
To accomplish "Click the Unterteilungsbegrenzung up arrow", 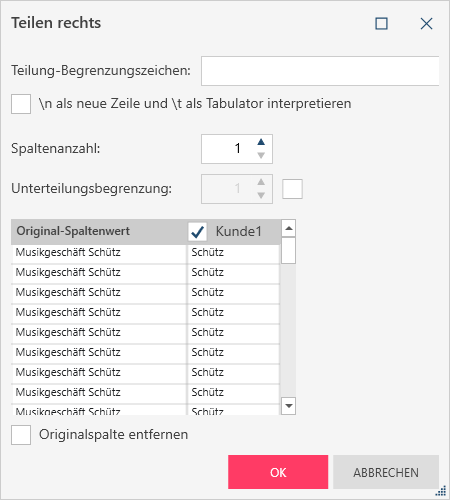I will (261, 182).
